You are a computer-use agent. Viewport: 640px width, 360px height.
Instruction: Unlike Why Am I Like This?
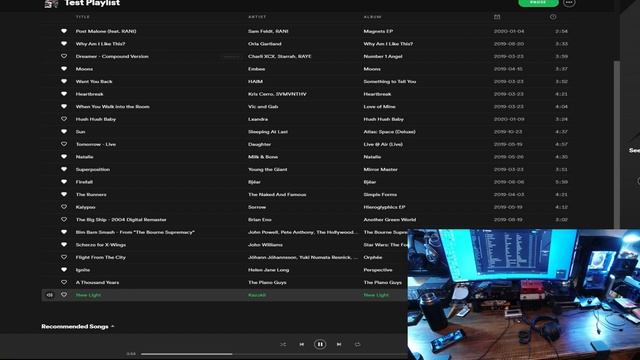(64, 44)
